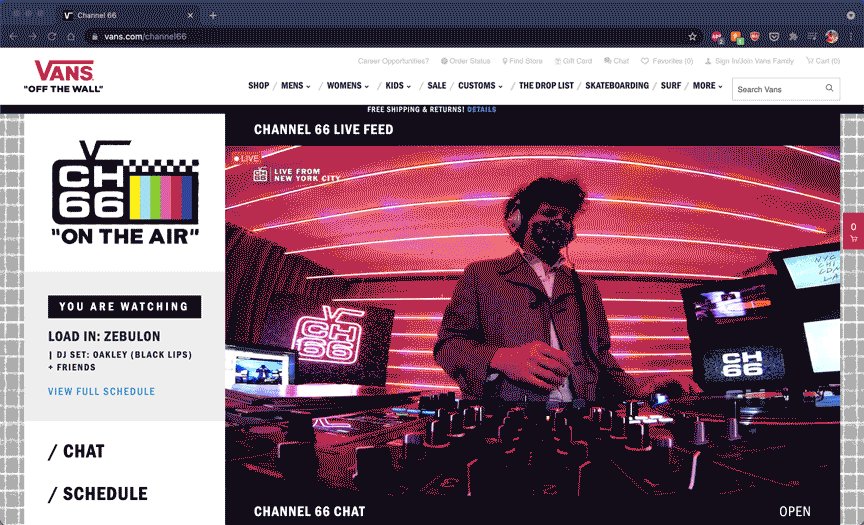
Task: Open the red ABP extension icon
Action: tap(716, 37)
